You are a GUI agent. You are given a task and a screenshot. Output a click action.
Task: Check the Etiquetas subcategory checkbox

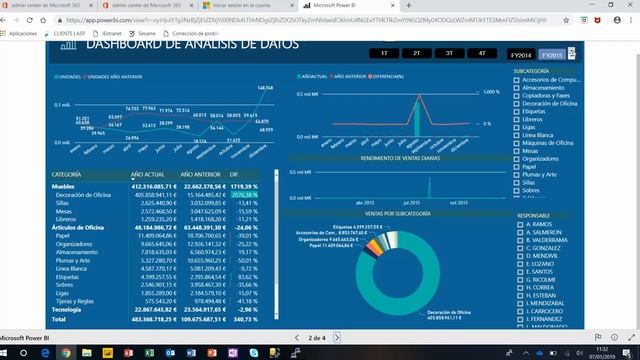tap(517, 112)
